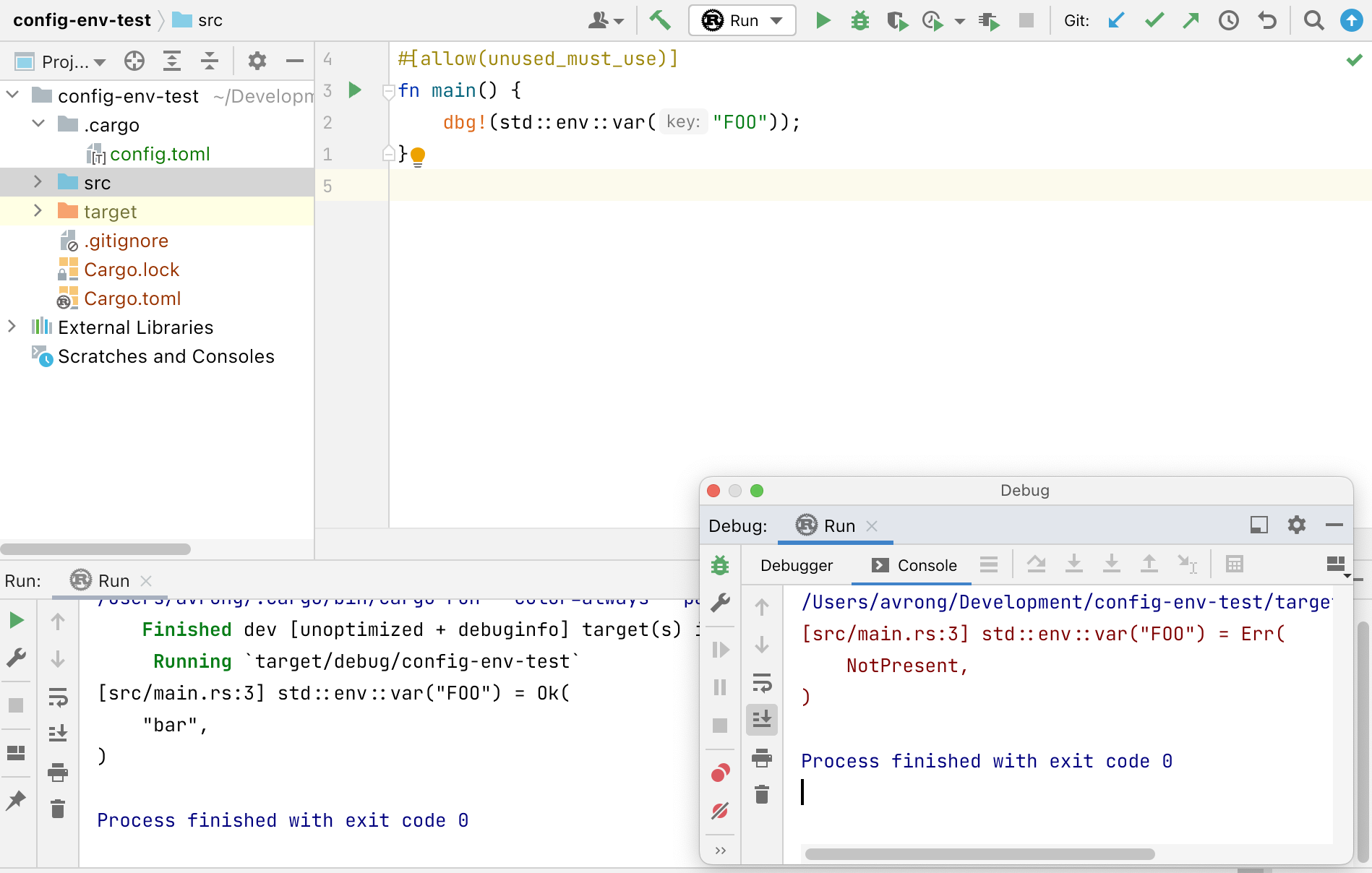Open Search Everywhere magnifier icon
The image size is (1372, 873).
(x=1313, y=20)
